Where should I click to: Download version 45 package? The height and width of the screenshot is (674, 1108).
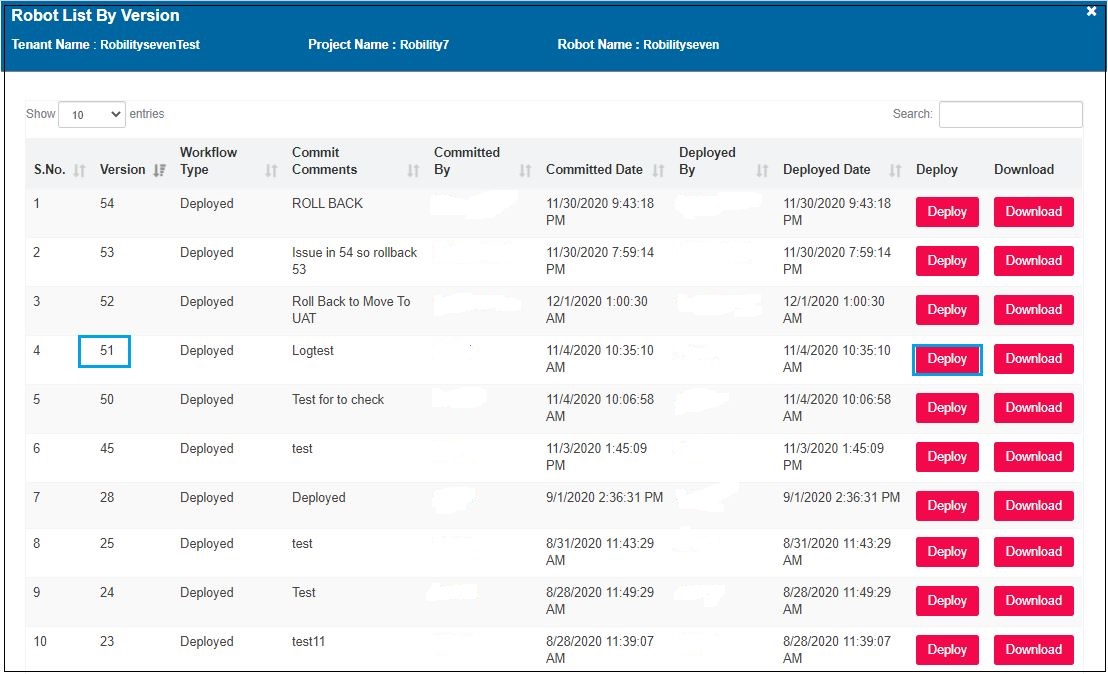click(x=1033, y=457)
